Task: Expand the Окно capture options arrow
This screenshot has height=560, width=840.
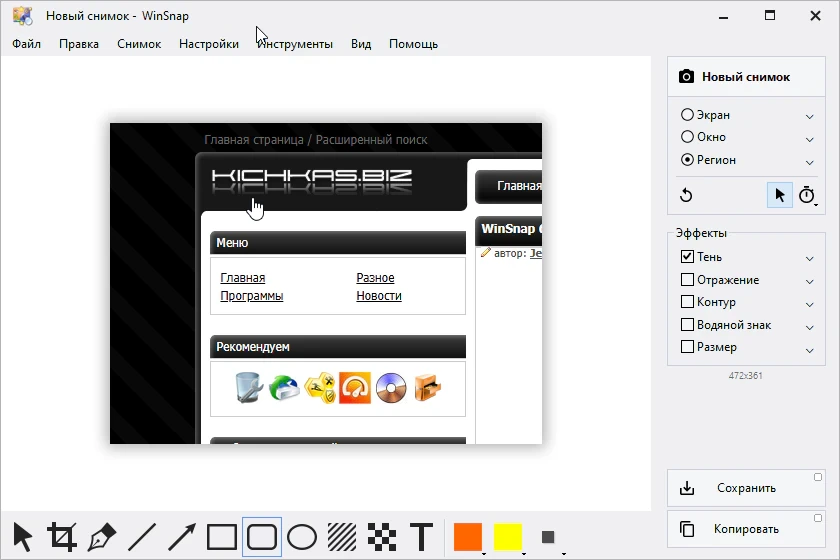Action: coord(809,139)
